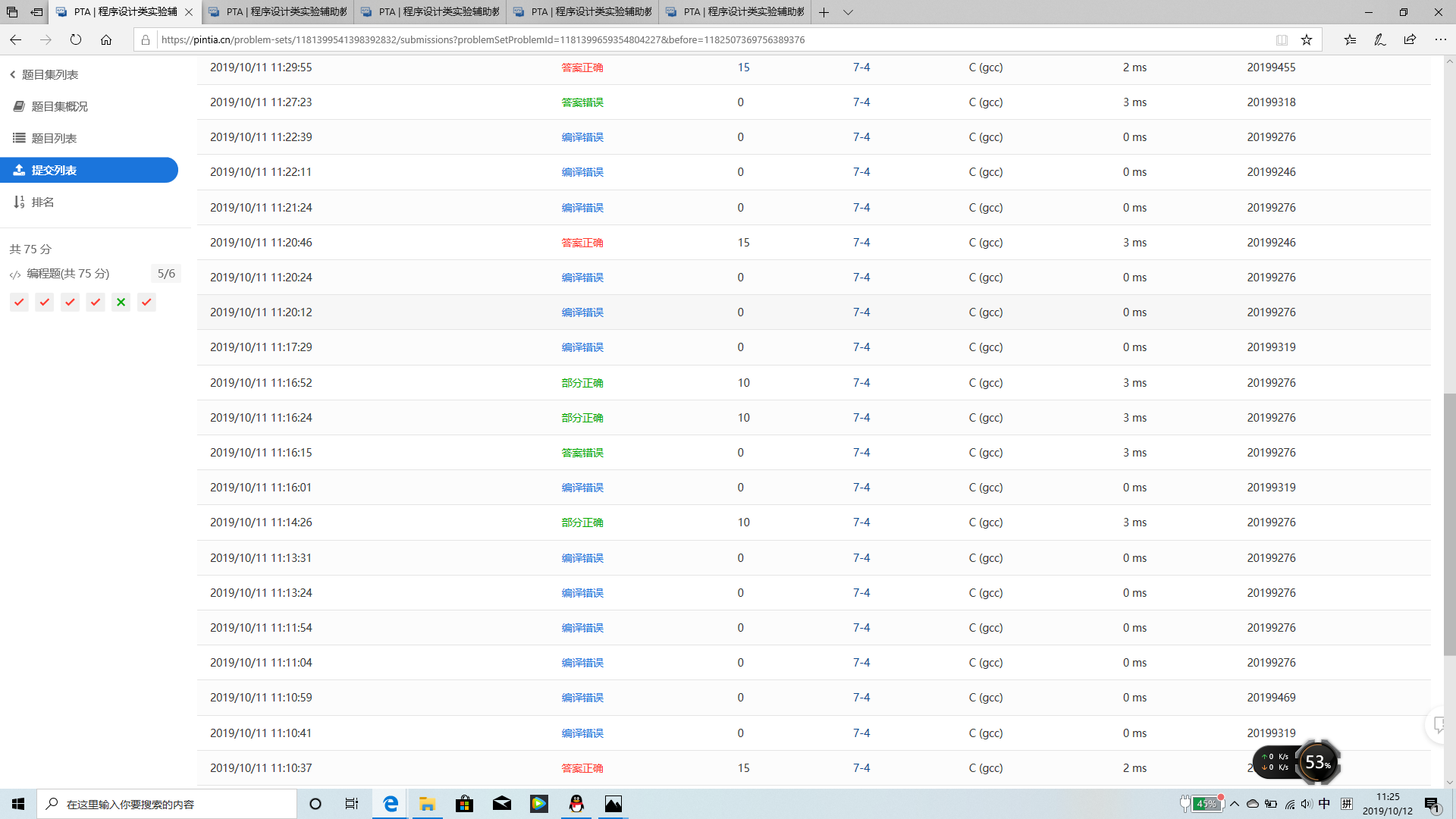The width and height of the screenshot is (1456, 819).
Task: Select the green X failed problem box
Action: (121, 302)
